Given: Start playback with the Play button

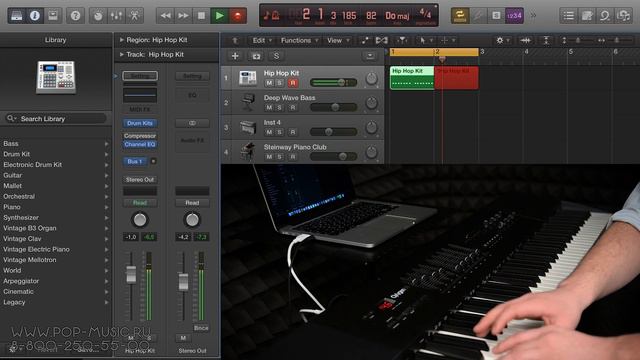Looking at the screenshot, I should 219,16.
